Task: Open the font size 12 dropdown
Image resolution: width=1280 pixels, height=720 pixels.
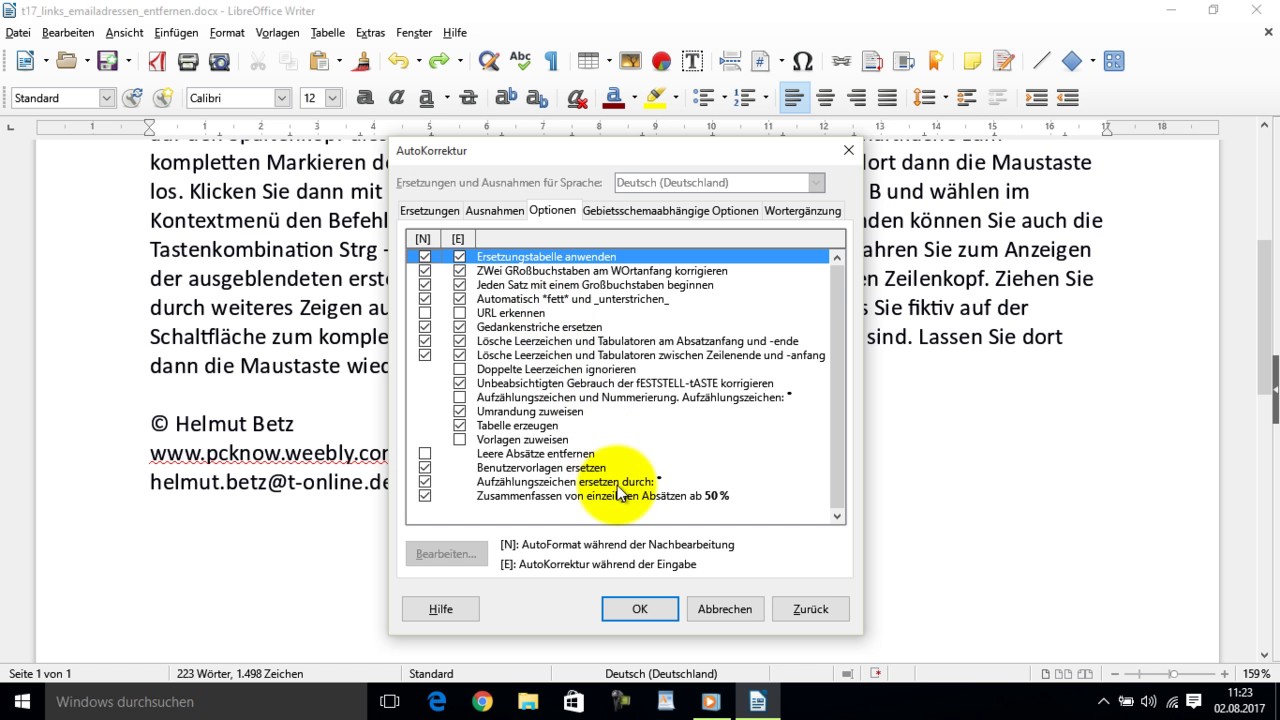Action: point(333,98)
